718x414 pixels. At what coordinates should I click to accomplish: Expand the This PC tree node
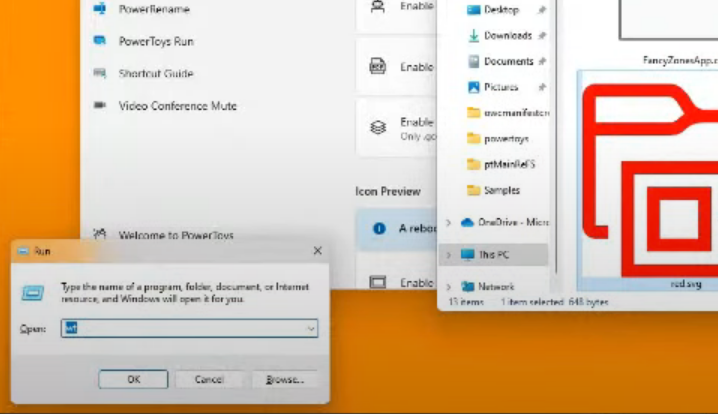pyautogui.click(x=449, y=255)
